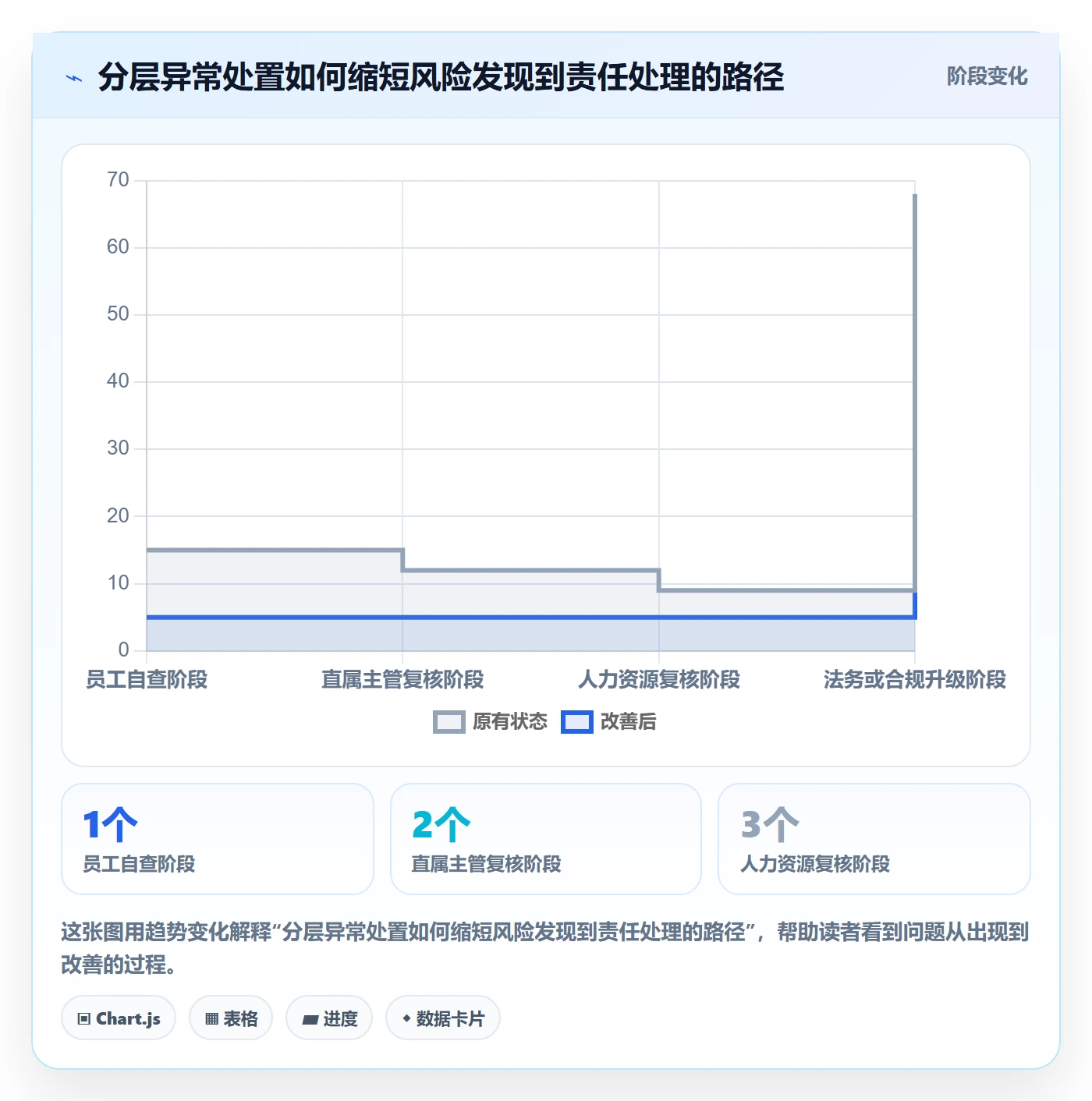This screenshot has width=1092, height=1101.
Task: Click the 进度 chip's bar icon
Action: tap(310, 1019)
